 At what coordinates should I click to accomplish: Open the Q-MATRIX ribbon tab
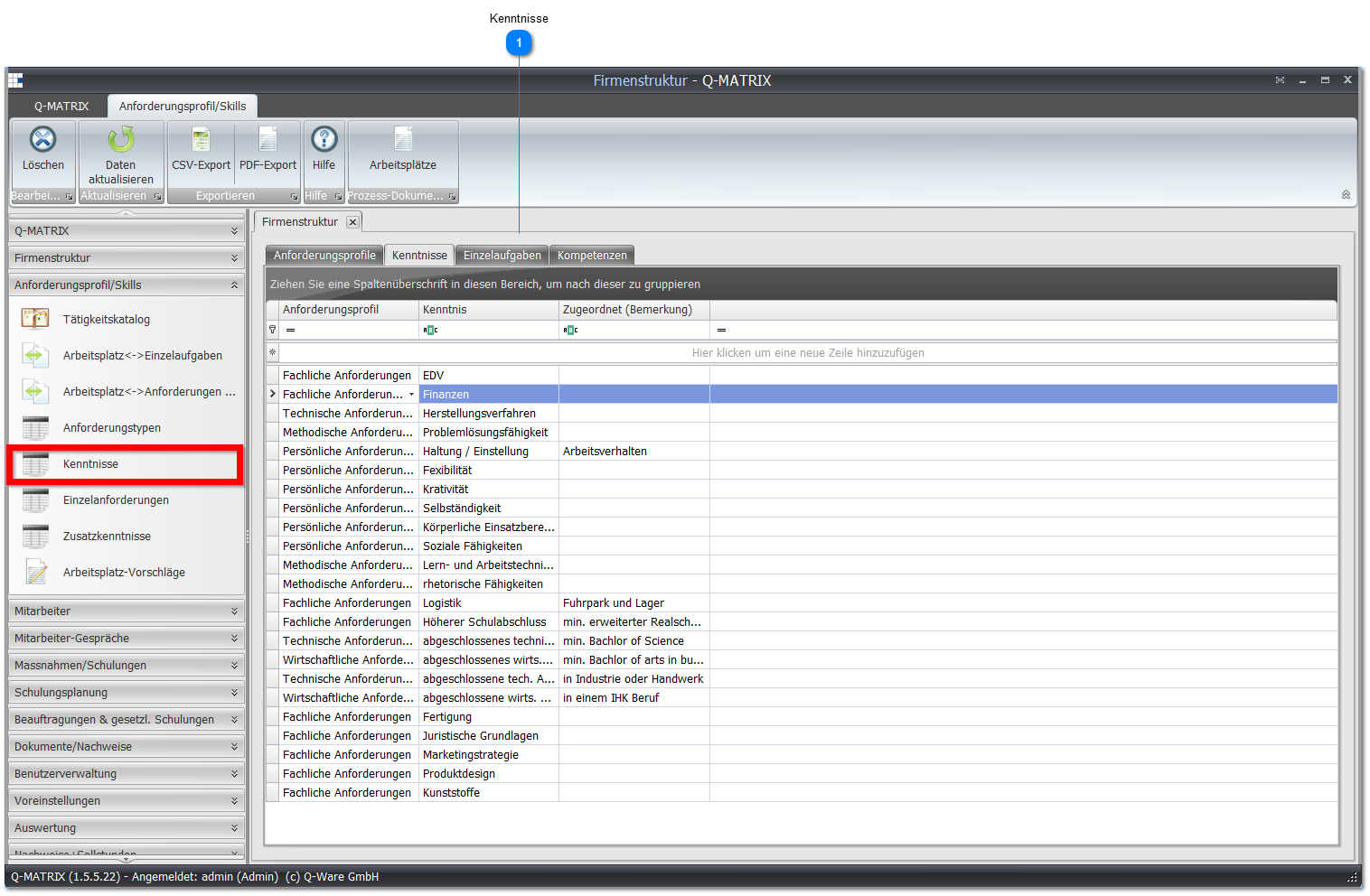pos(61,107)
